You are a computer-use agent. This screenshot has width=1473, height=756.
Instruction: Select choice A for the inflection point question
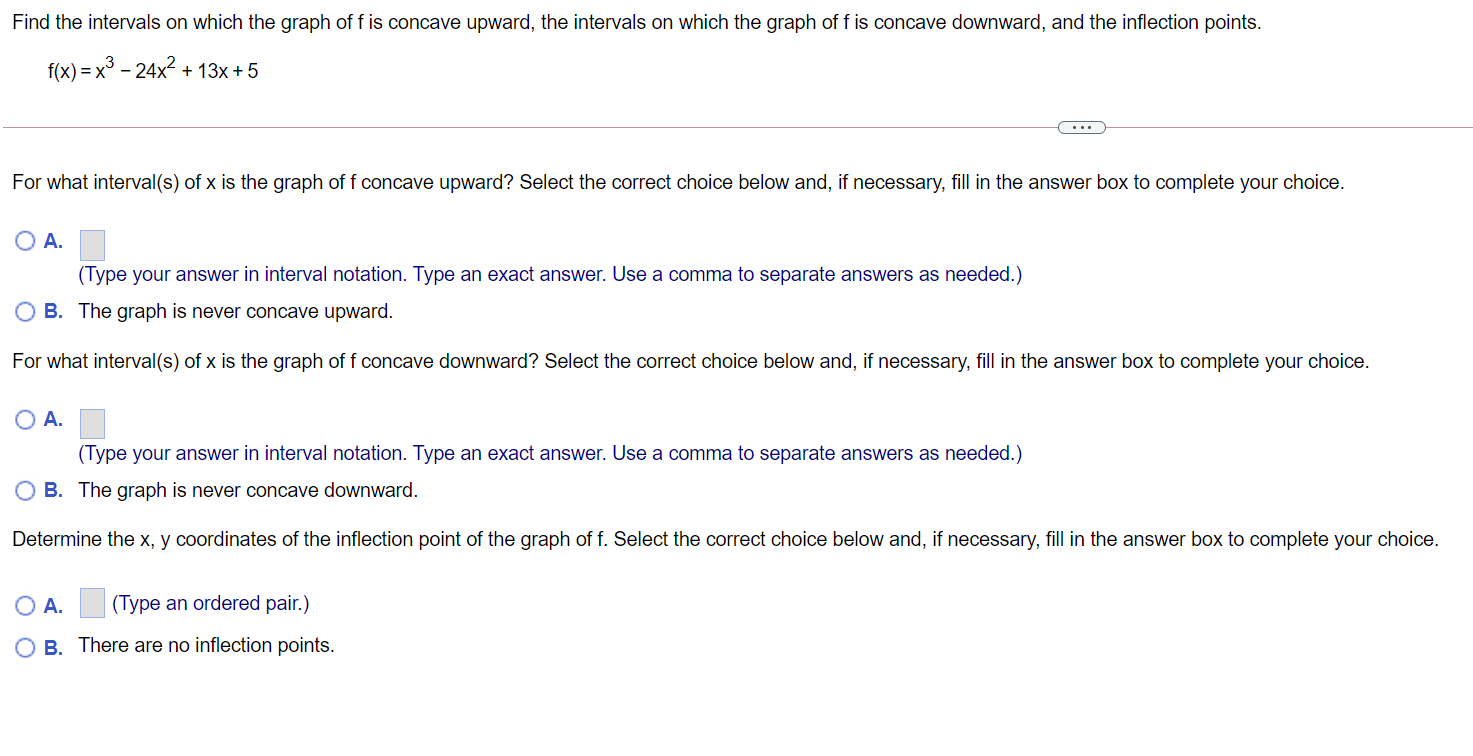click(x=25, y=603)
